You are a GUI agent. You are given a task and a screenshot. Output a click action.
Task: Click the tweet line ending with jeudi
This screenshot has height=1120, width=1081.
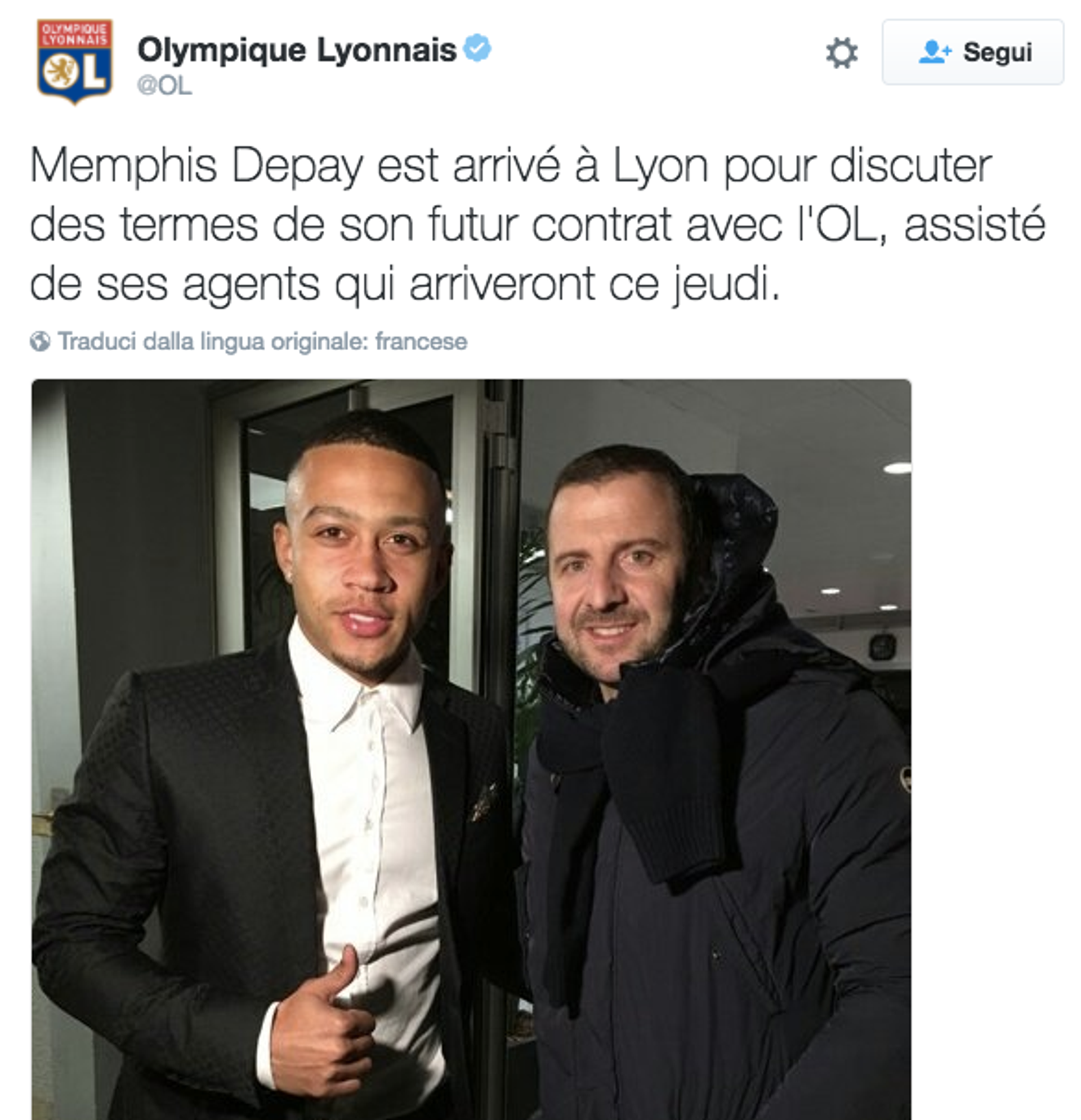[404, 283]
